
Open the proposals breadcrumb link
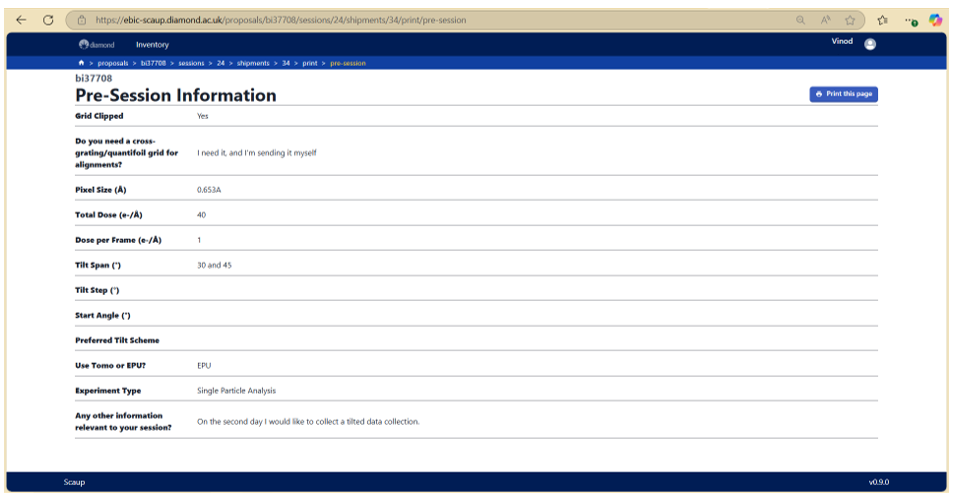tap(113, 63)
